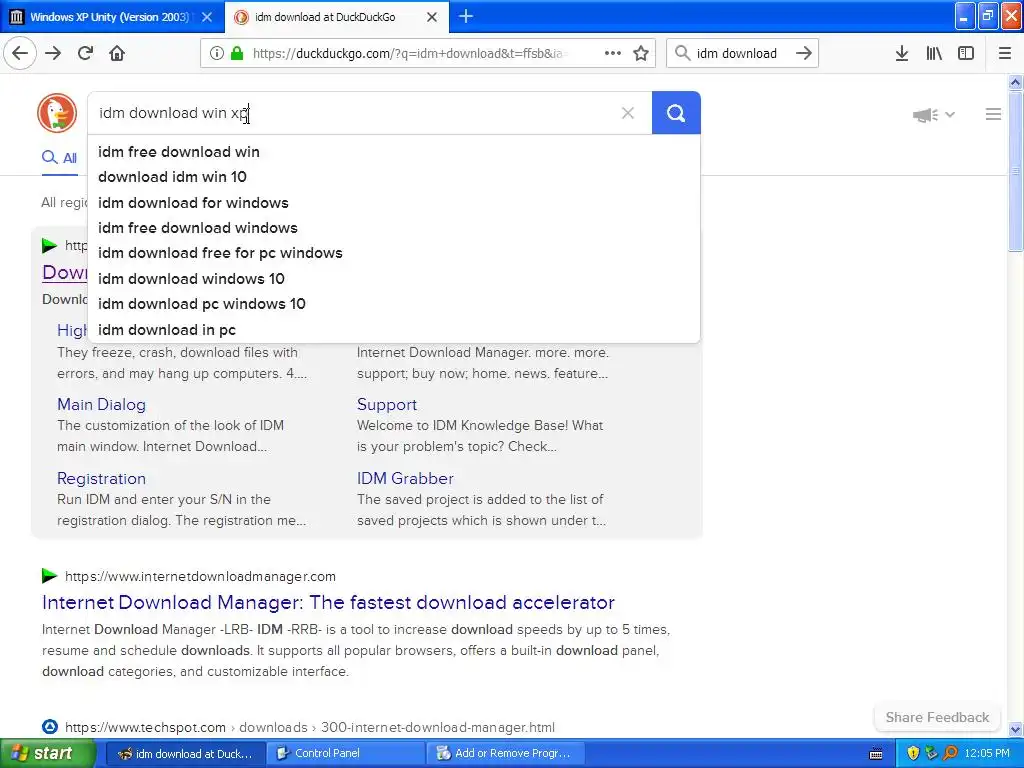Click the vertical scrollbar thumb
This screenshot has height=768, width=1024.
(1015, 171)
